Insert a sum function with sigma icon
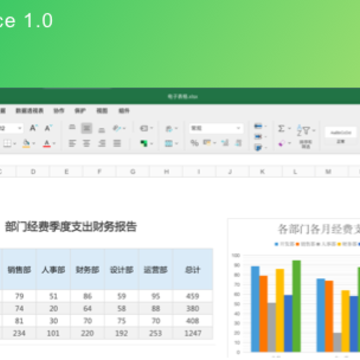This screenshot has width=360, height=360. (281, 128)
